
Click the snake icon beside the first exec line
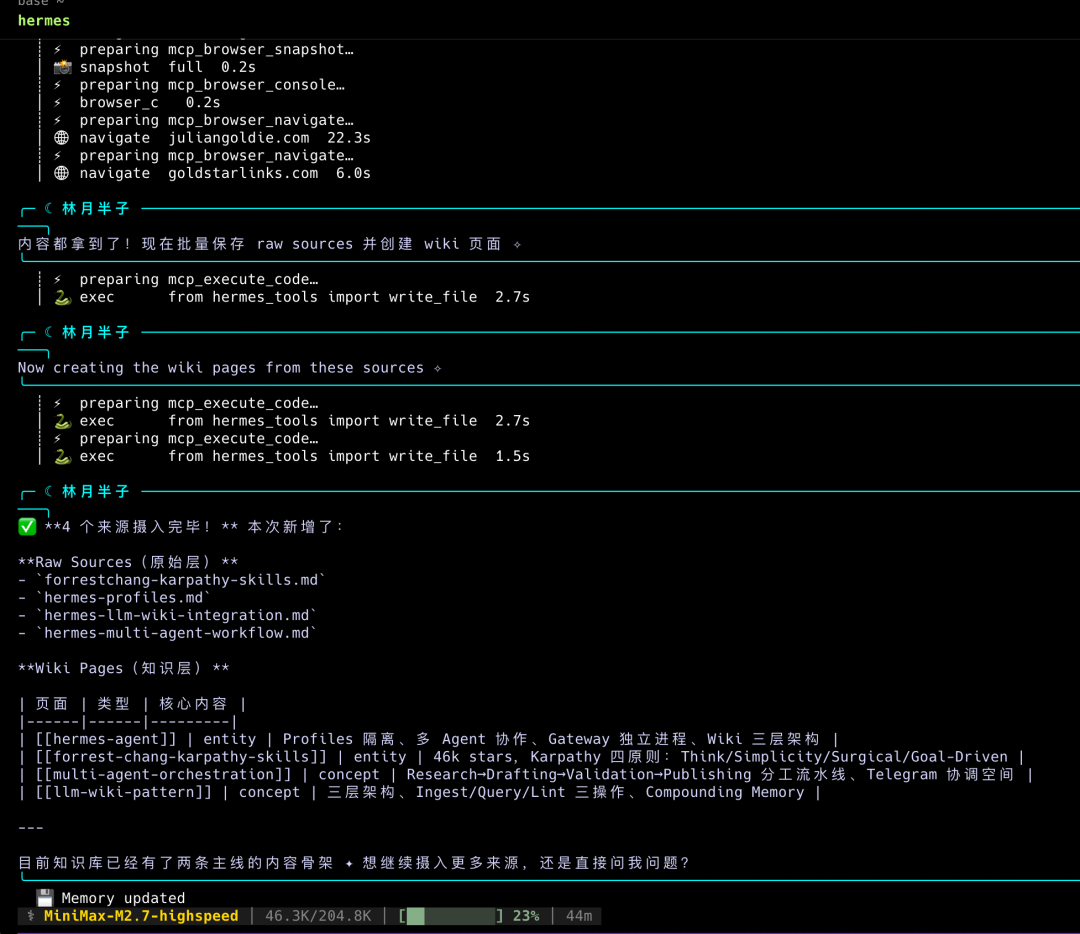tap(63, 297)
